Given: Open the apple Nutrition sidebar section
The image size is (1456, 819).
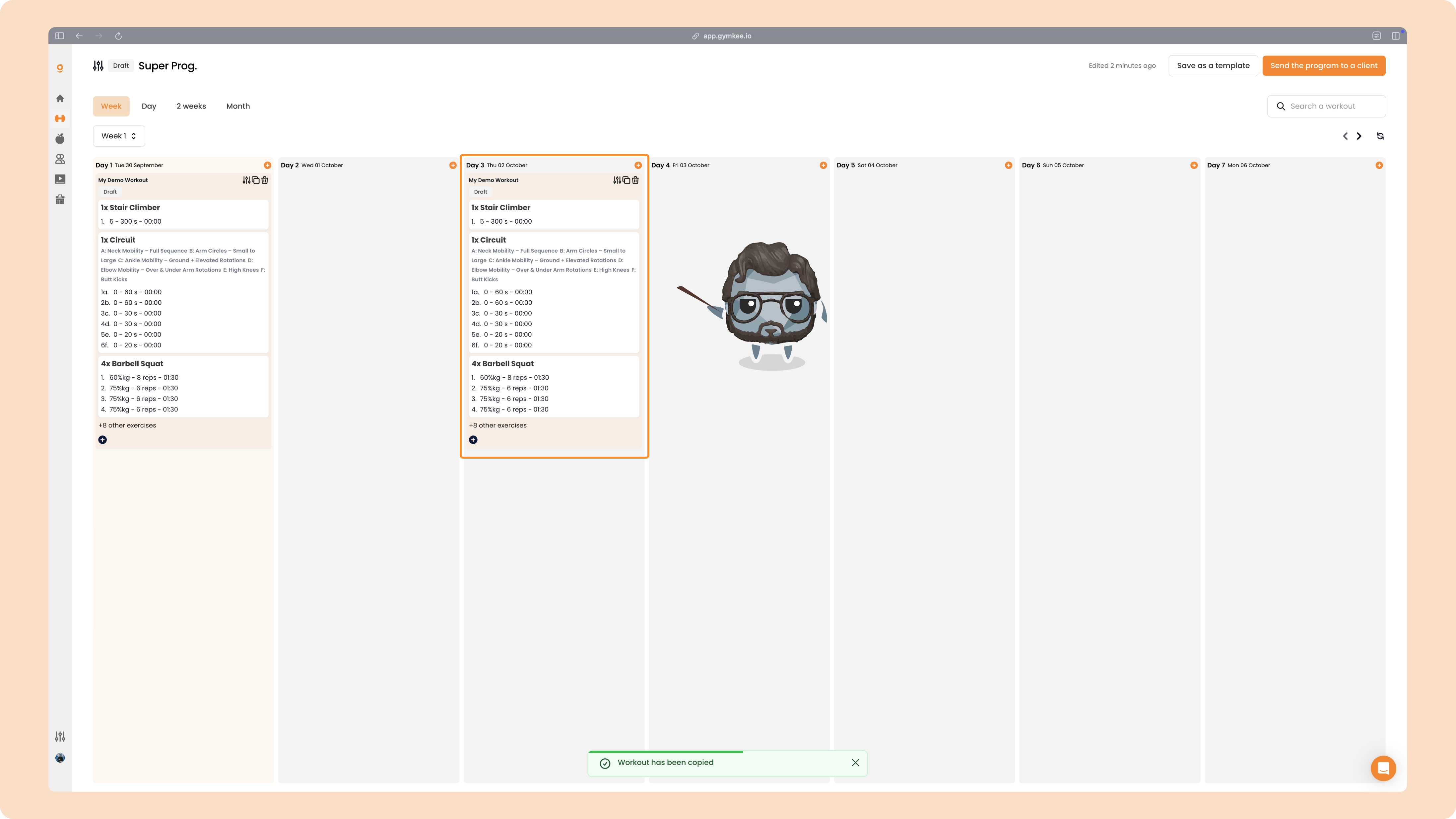Looking at the screenshot, I should coord(60,139).
